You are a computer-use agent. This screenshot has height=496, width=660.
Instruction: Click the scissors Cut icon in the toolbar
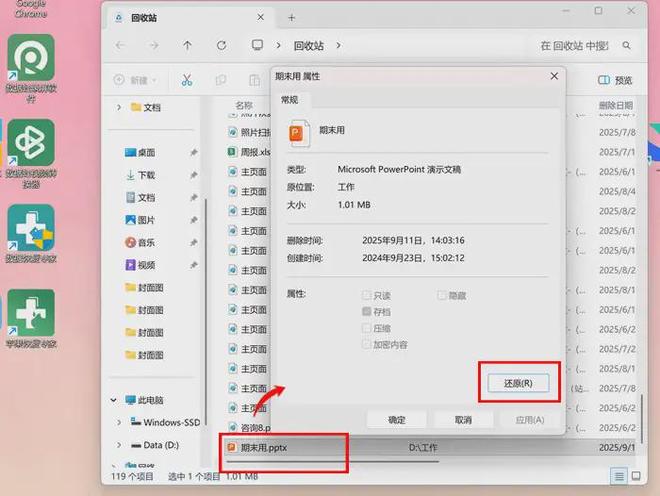pyautogui.click(x=187, y=80)
